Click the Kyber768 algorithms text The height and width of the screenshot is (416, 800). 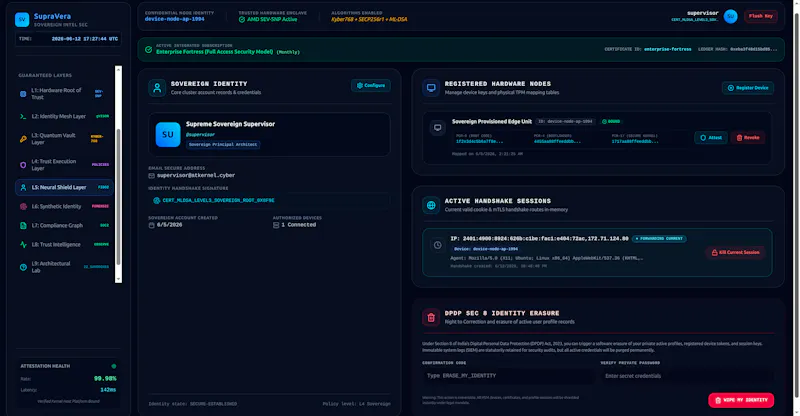369,19
